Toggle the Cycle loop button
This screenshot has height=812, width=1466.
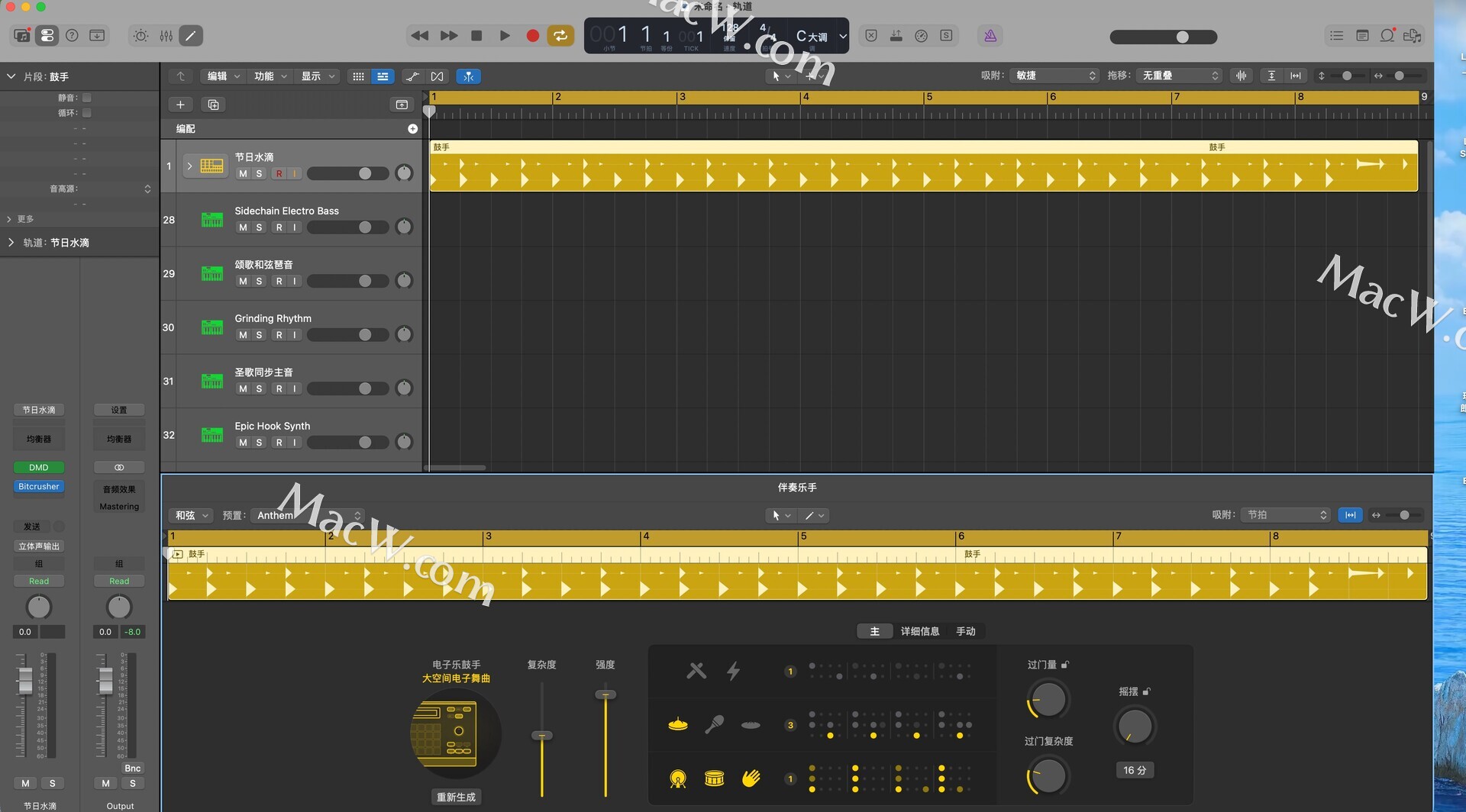point(560,36)
